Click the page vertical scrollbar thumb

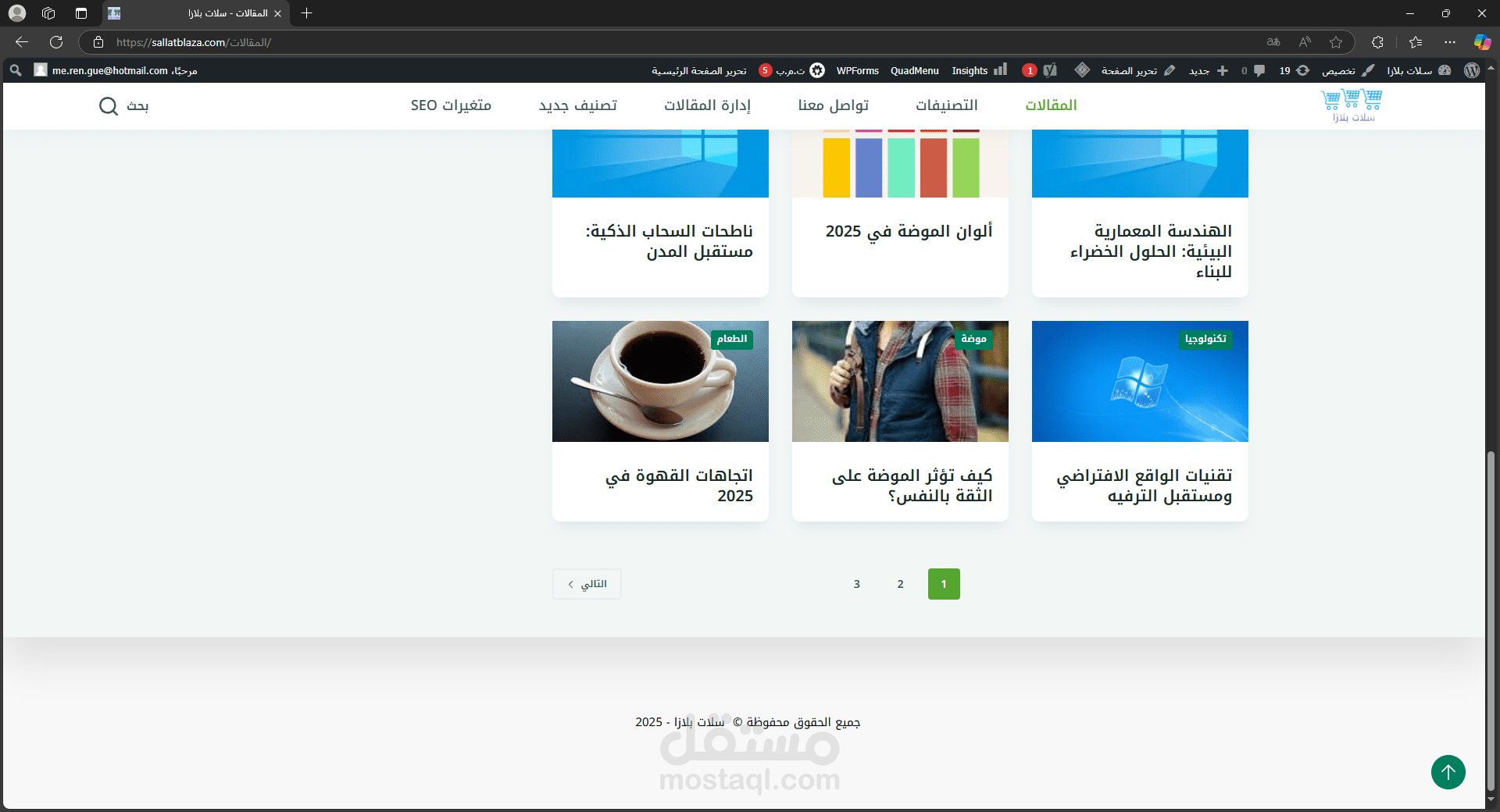[x=1491, y=621]
